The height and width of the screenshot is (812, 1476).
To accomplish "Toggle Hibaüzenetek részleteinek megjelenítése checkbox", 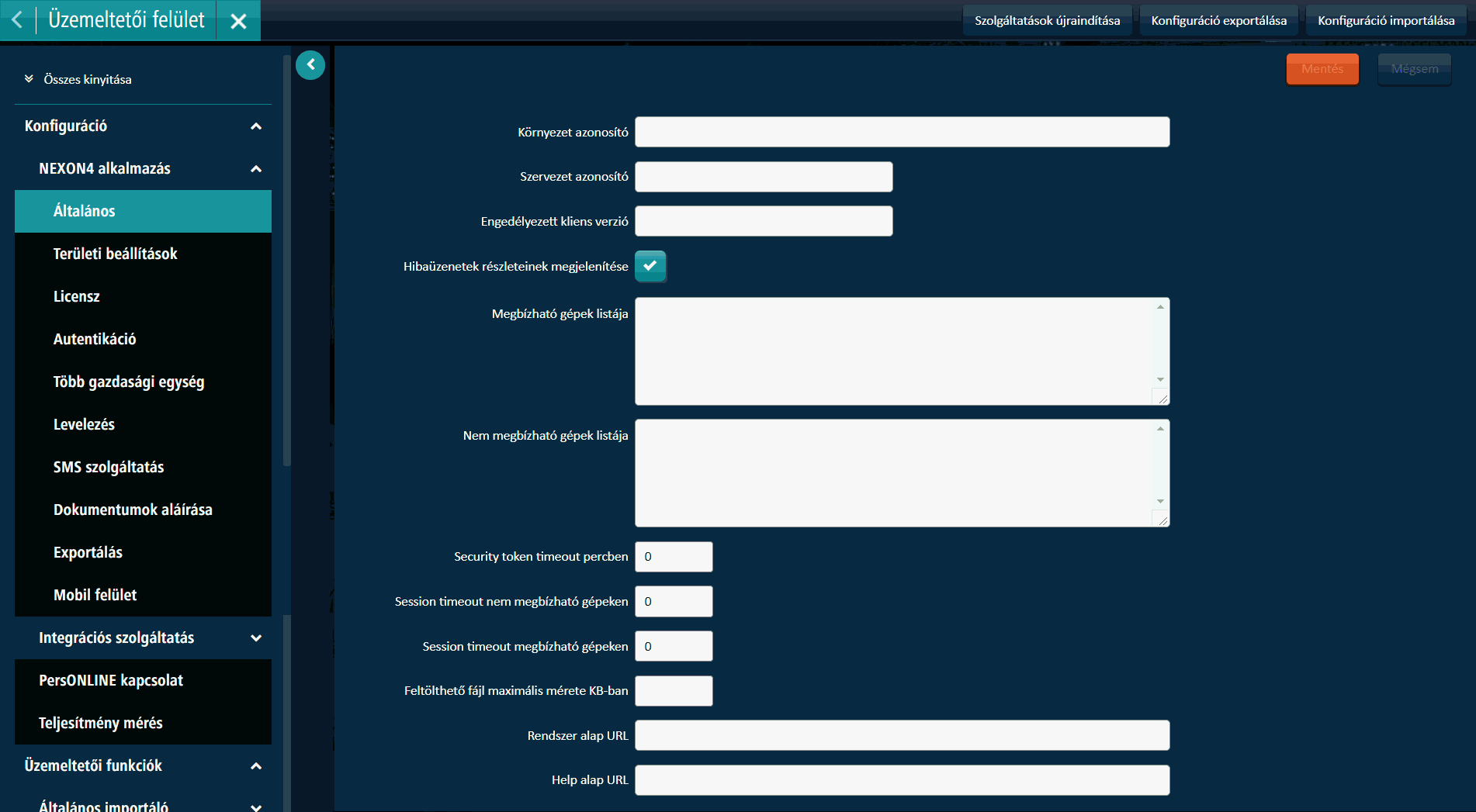I will (x=650, y=266).
